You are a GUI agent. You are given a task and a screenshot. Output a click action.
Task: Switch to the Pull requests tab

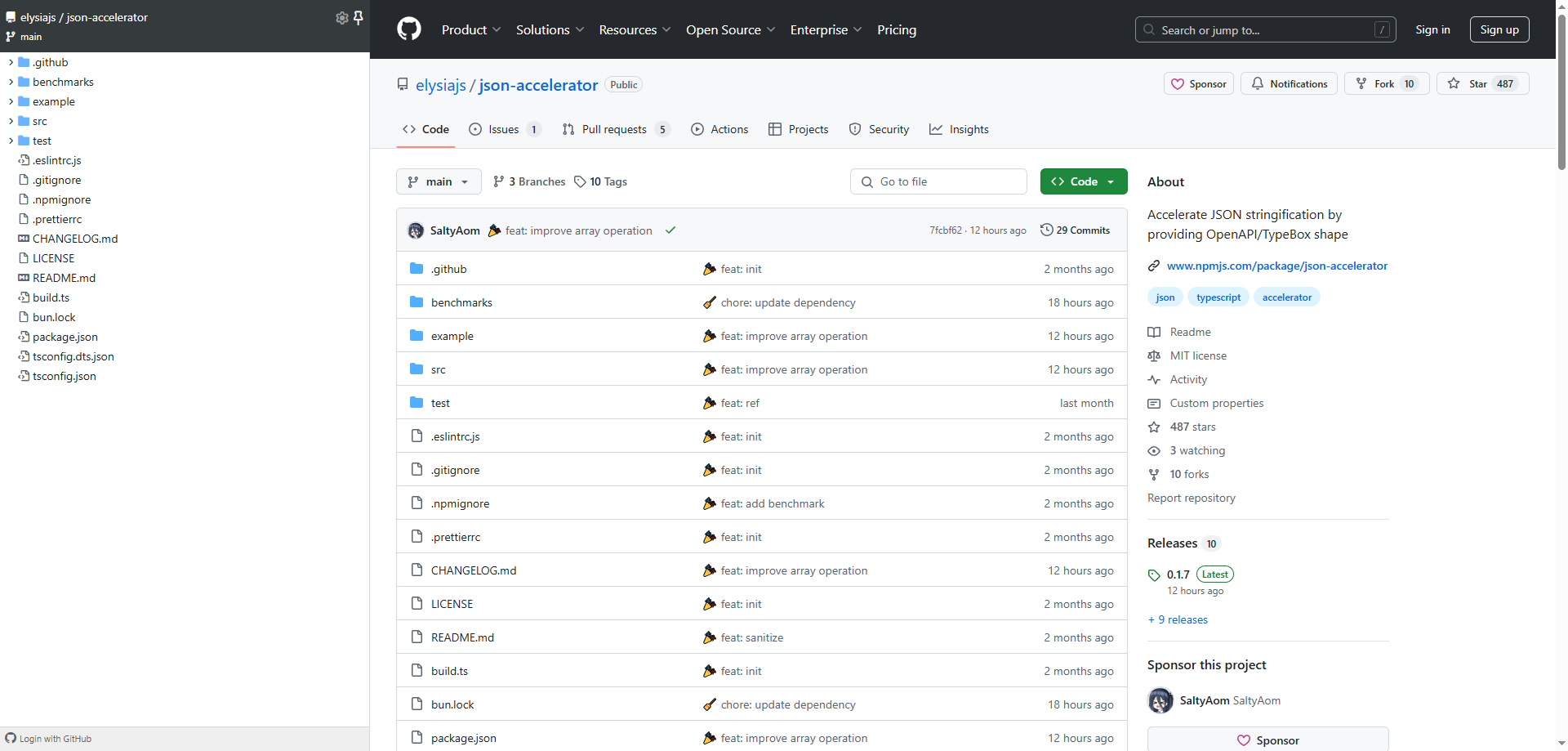click(x=616, y=129)
